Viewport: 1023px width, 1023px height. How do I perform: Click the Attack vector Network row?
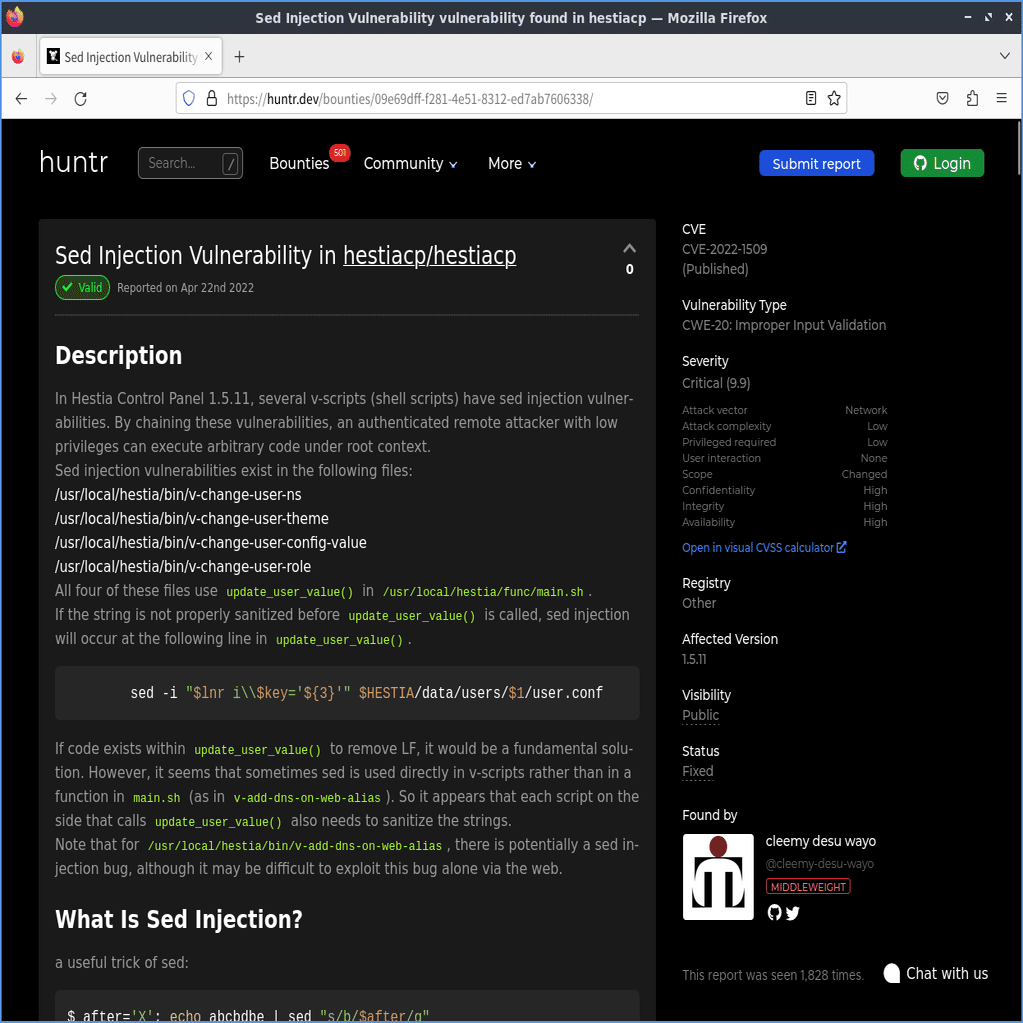tap(784, 410)
